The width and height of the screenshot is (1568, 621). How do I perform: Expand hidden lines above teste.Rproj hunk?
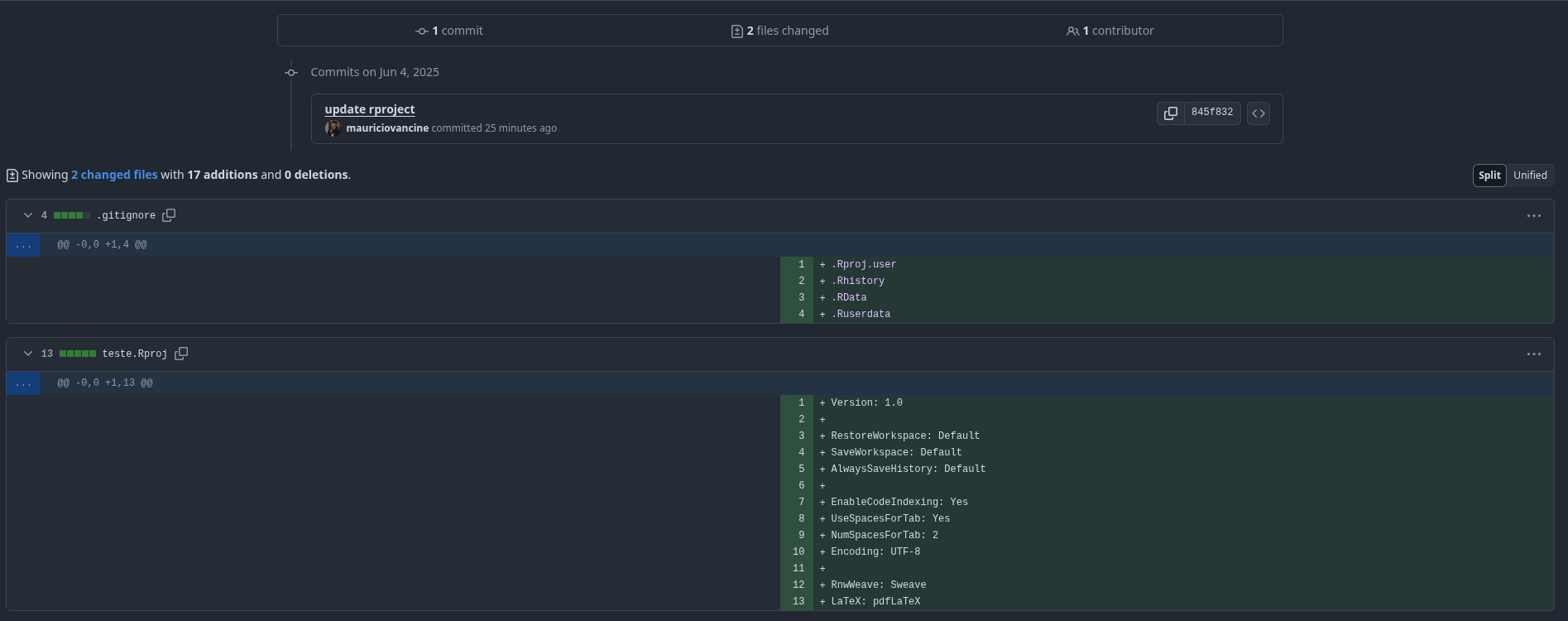point(23,383)
